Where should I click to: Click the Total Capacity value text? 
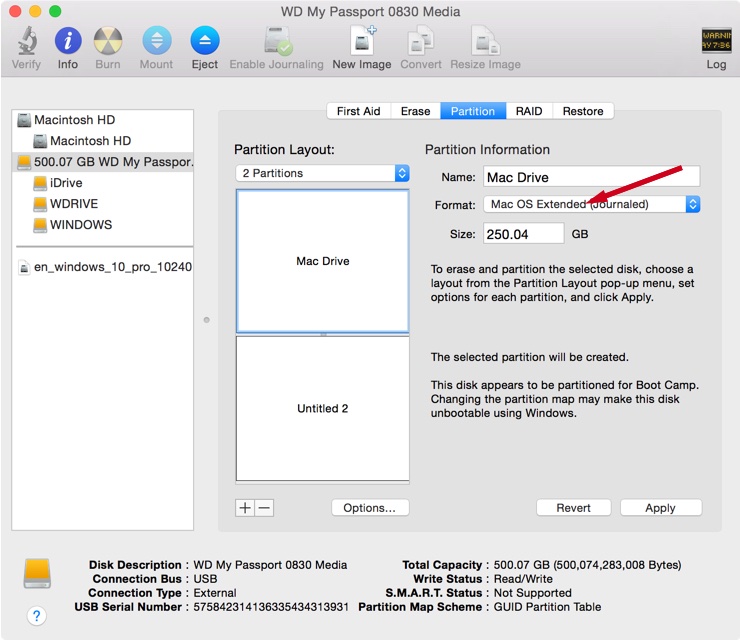tap(587, 565)
